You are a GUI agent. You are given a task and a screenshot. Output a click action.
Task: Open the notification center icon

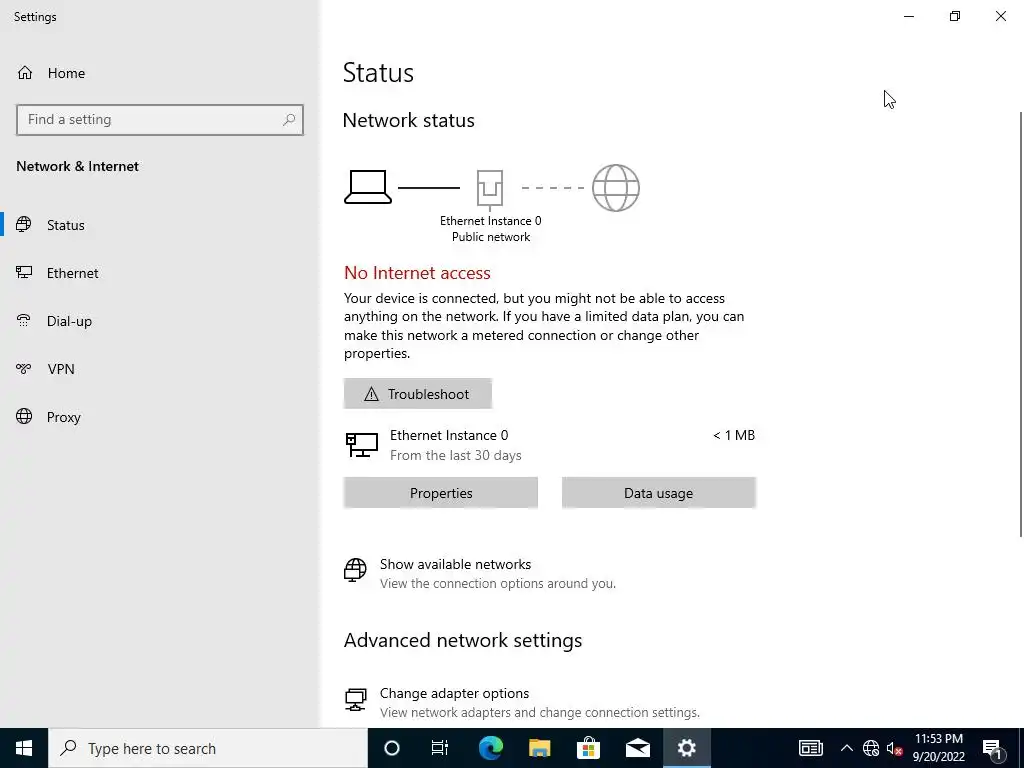pos(992,748)
